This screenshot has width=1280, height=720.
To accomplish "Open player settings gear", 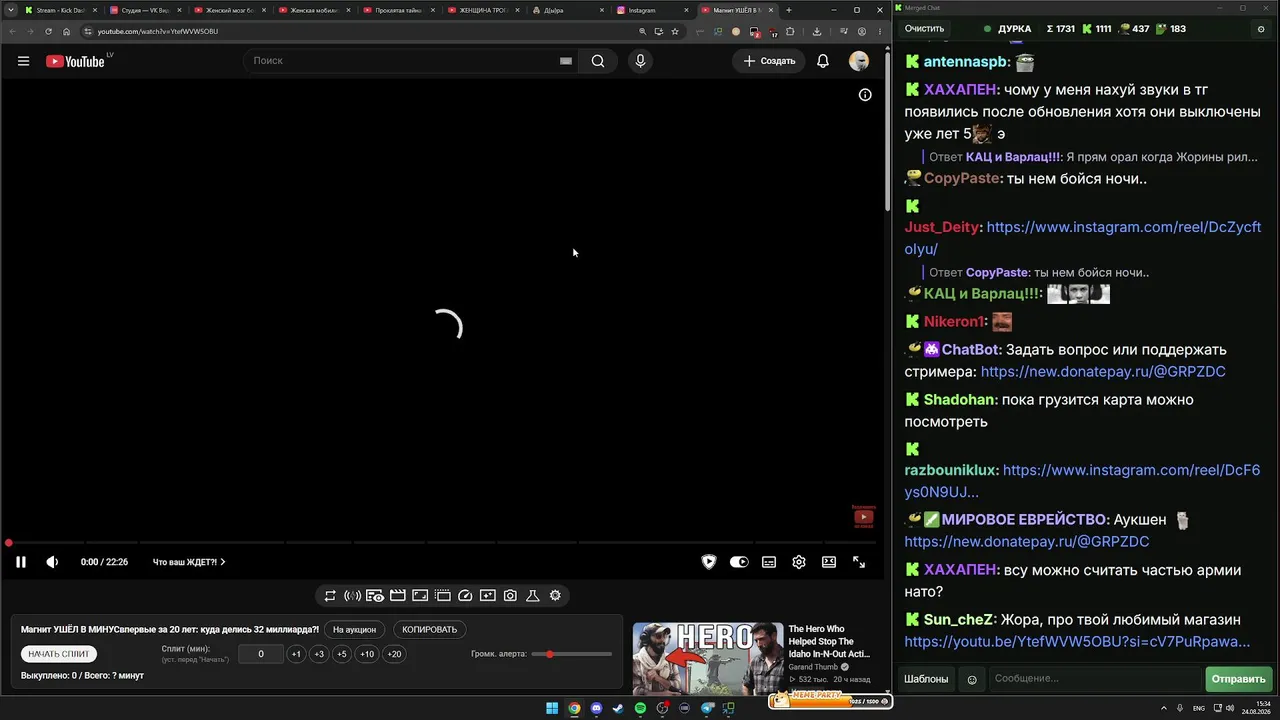I will point(799,562).
